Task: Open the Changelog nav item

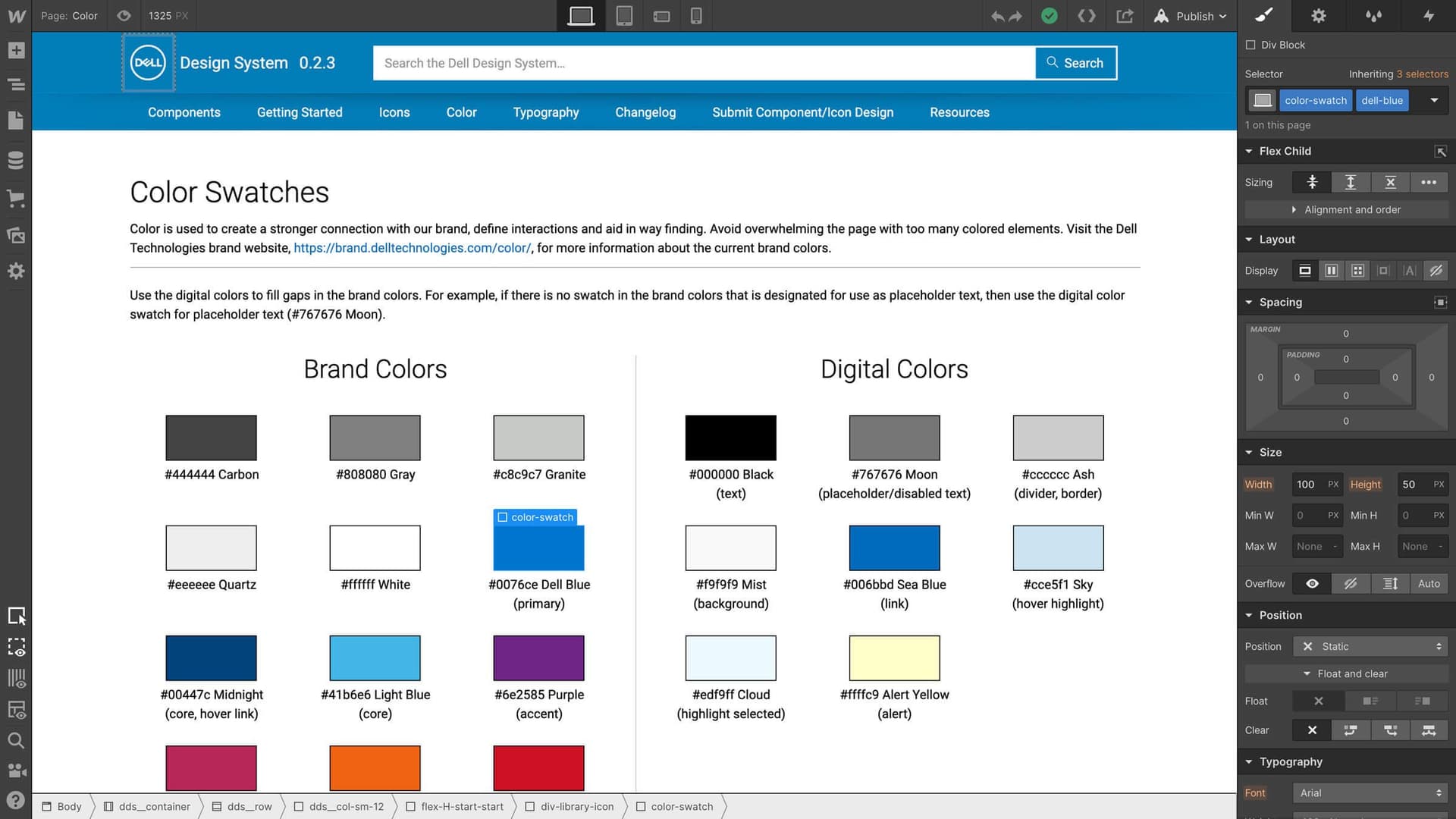Action: pos(645,112)
